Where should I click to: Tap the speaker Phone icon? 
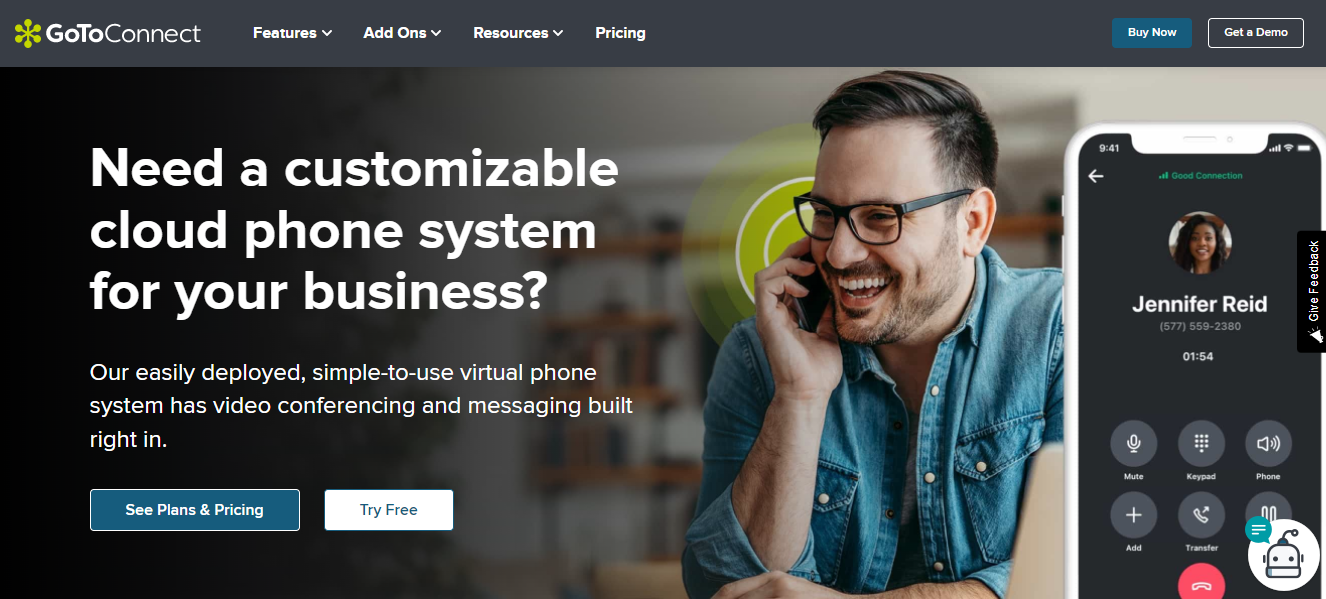click(1268, 443)
